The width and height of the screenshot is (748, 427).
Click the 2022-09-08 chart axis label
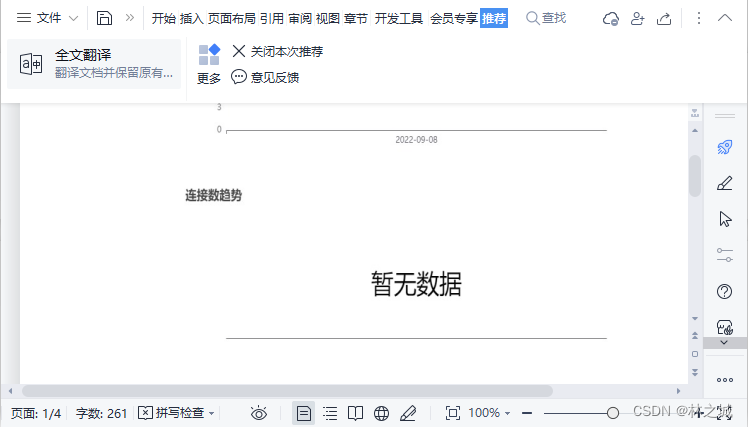coord(416,140)
